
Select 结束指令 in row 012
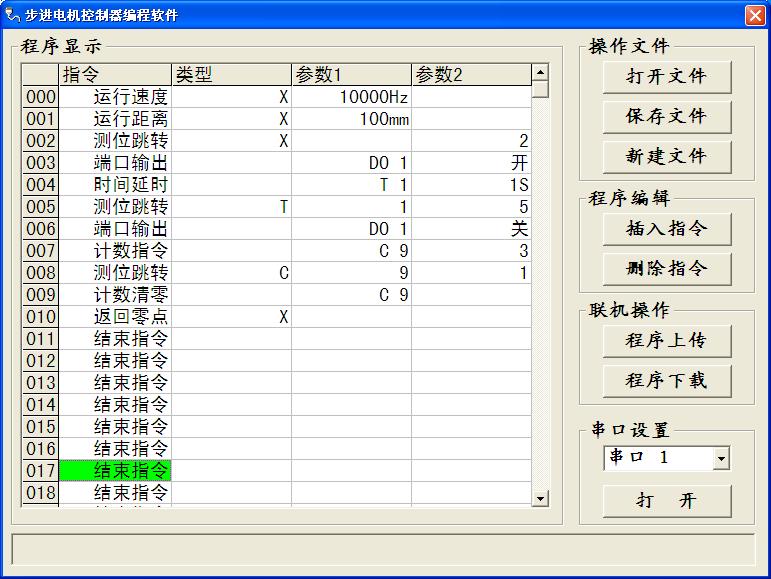pos(115,361)
